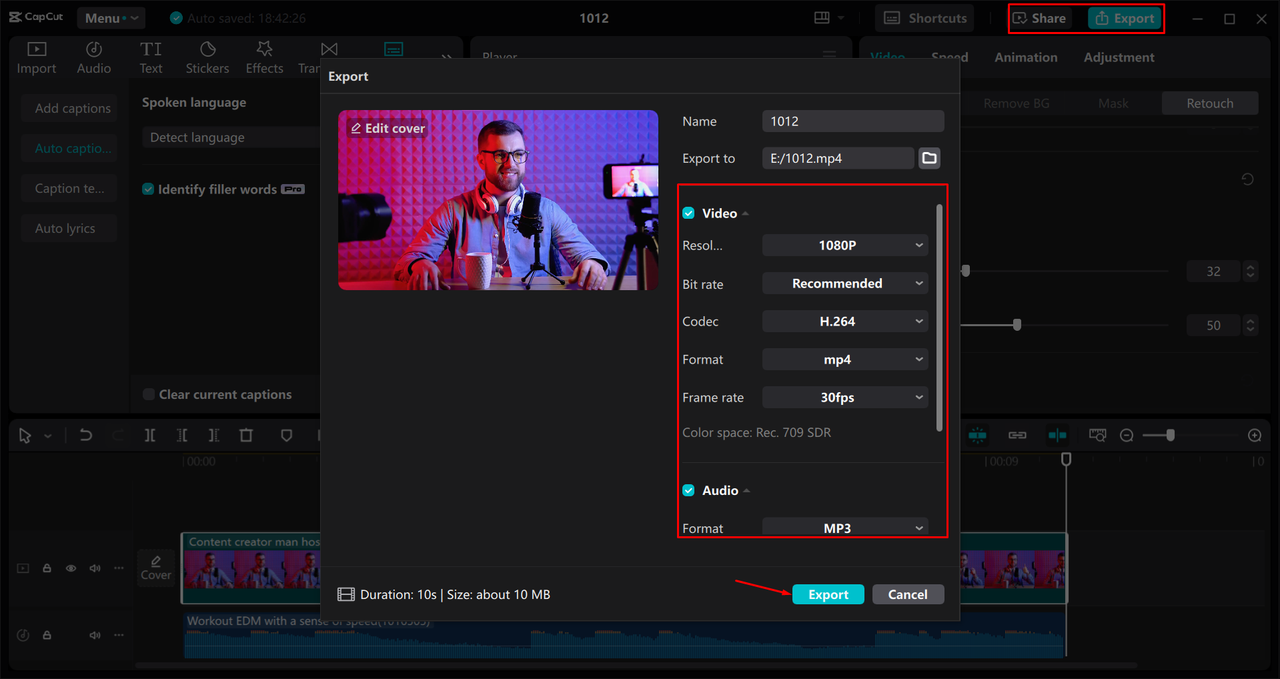Click the trash delete icon in timeline toolbar
Image resolution: width=1280 pixels, height=679 pixels.
coord(246,435)
